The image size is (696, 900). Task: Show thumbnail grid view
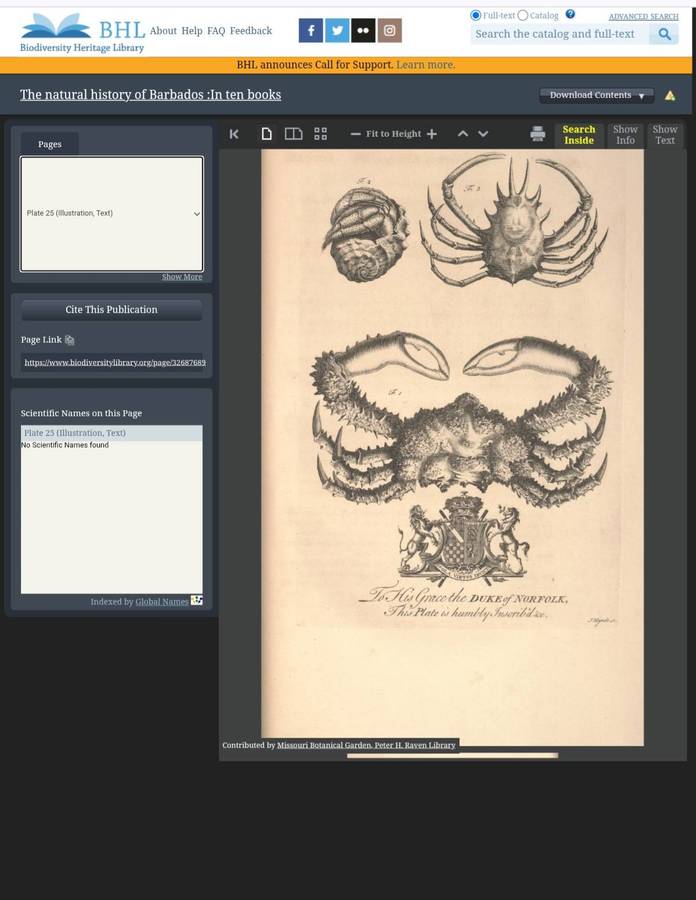pyautogui.click(x=320, y=134)
